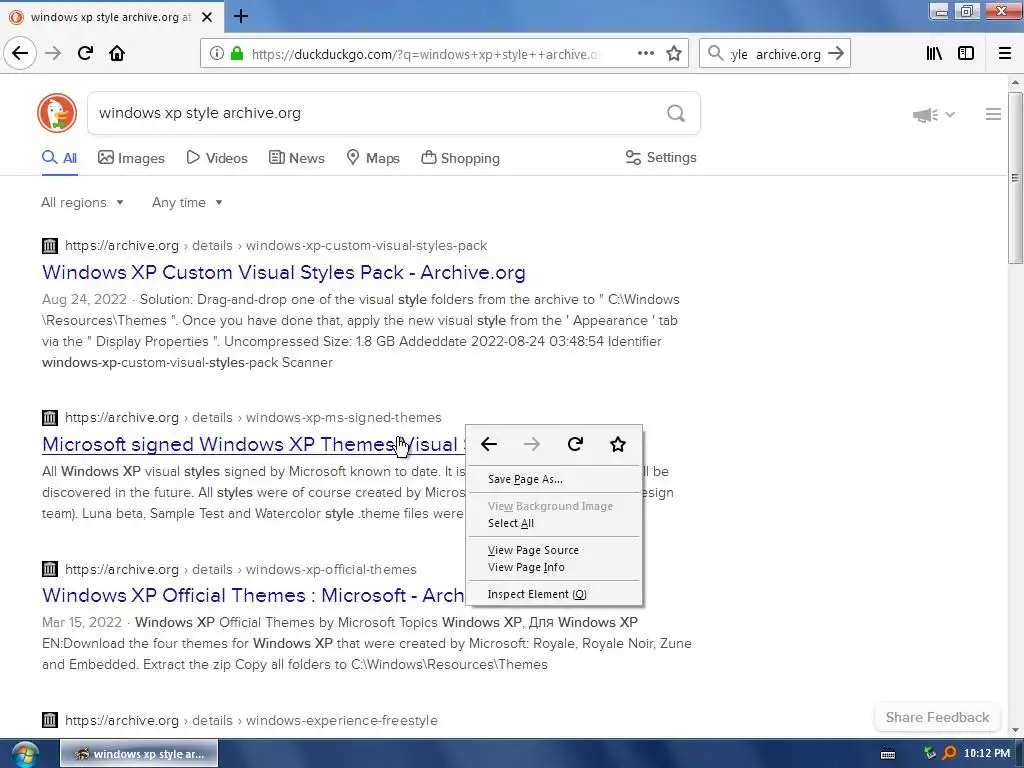The width and height of the screenshot is (1024, 768).
Task: Click the page vertical scrollbar thumb
Action: (1014, 178)
